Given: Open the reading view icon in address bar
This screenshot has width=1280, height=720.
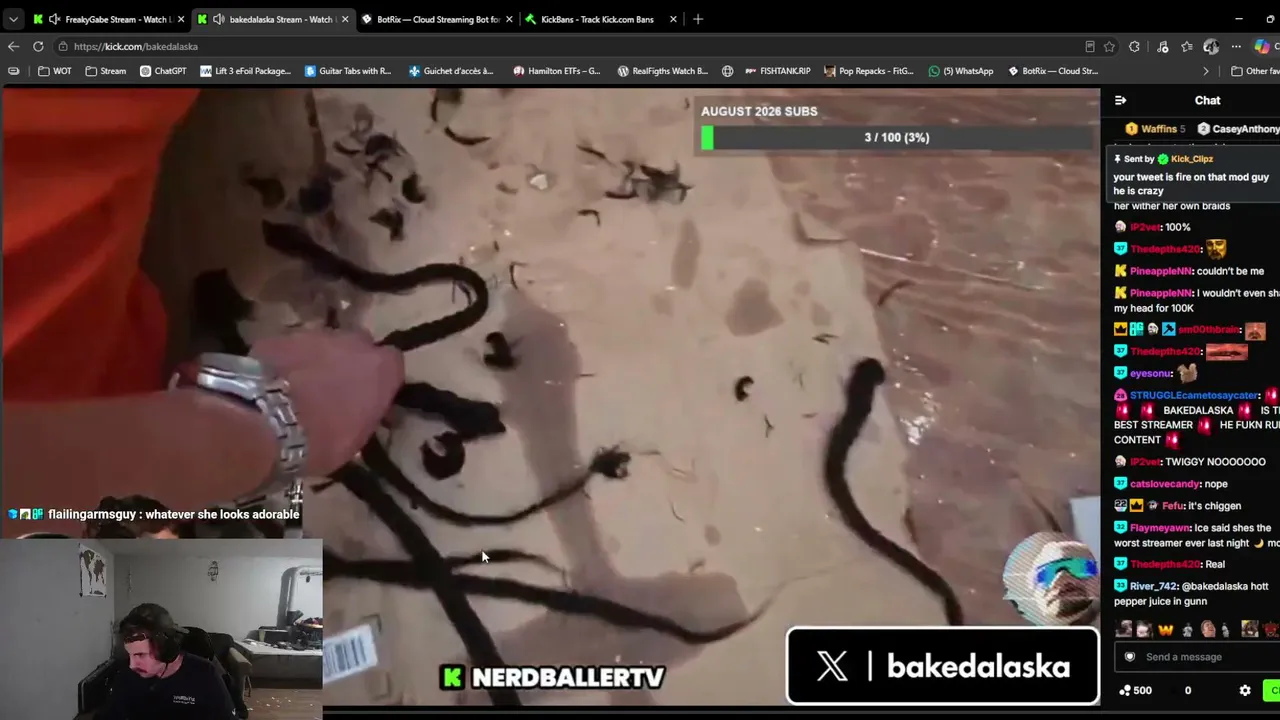Looking at the screenshot, I should coord(1089,46).
